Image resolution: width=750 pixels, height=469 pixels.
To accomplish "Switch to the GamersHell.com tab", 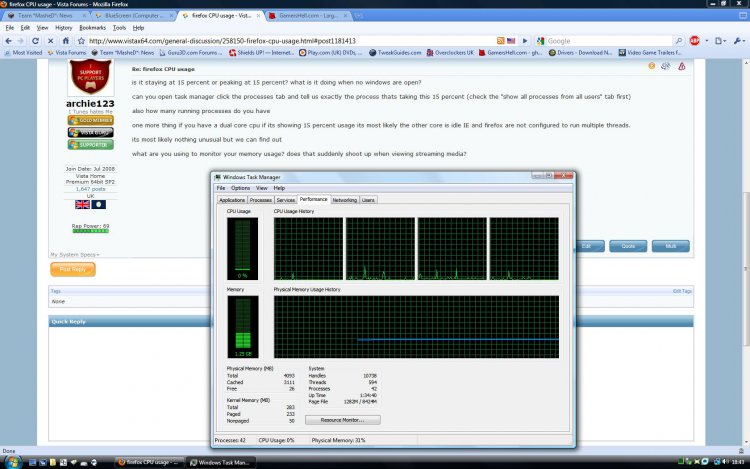I will tap(308, 16).
